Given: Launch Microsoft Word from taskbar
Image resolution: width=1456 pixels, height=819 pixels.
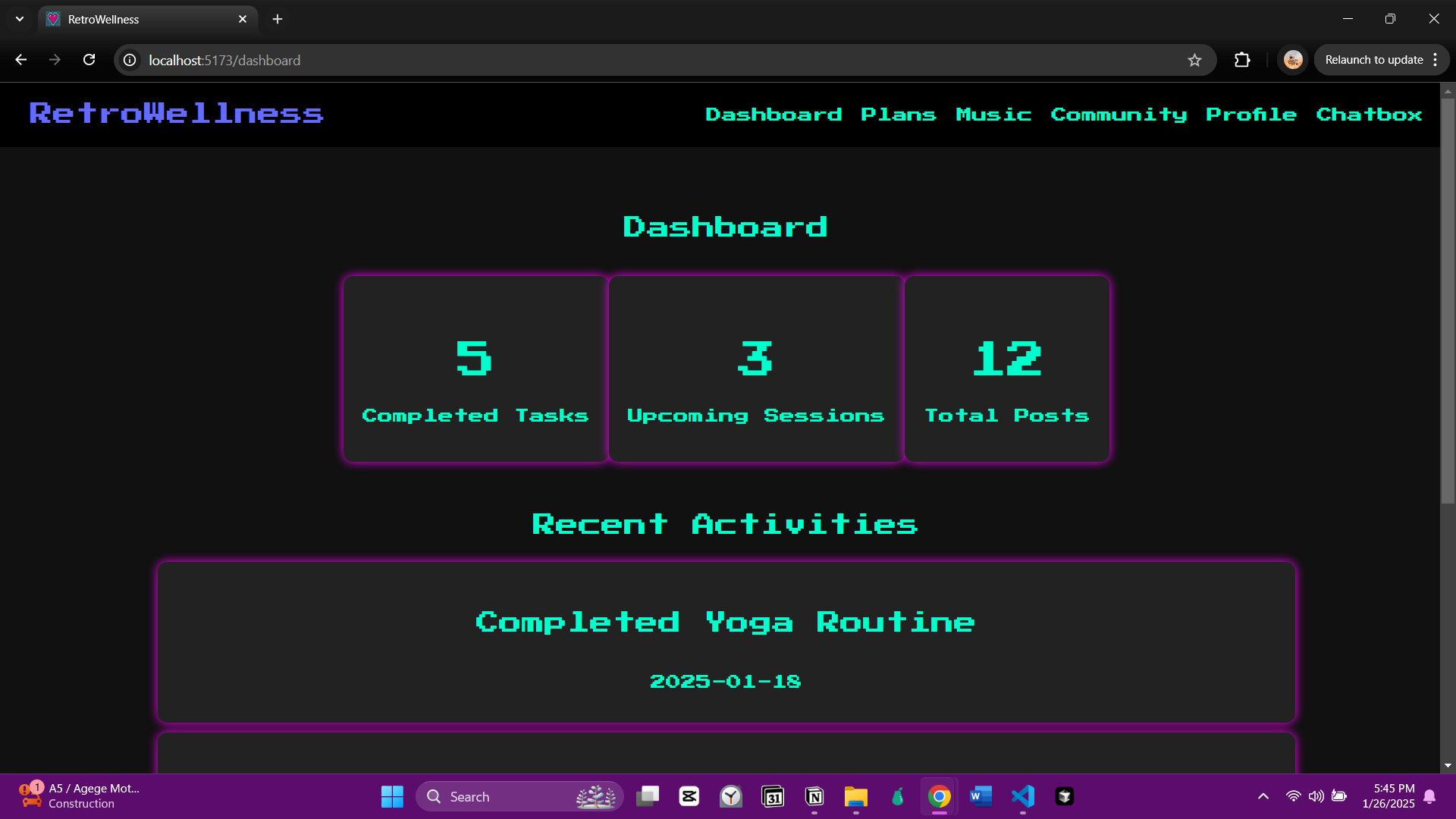Looking at the screenshot, I should (981, 796).
